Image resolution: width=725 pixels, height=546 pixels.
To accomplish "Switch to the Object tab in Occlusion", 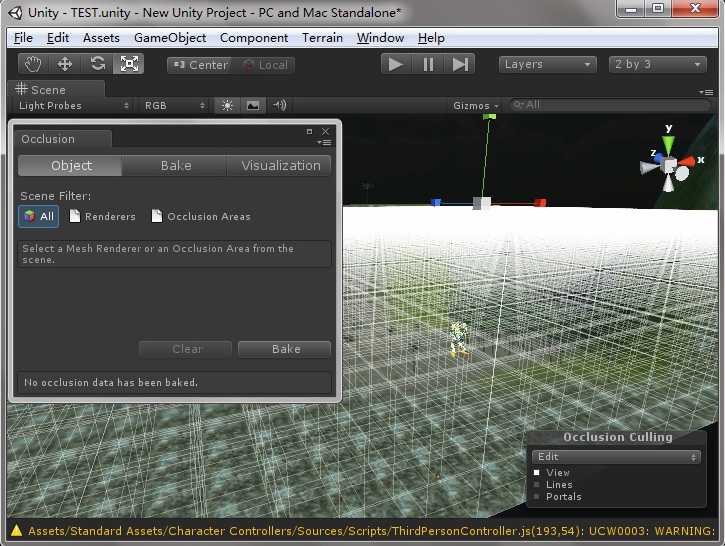I will (71, 166).
